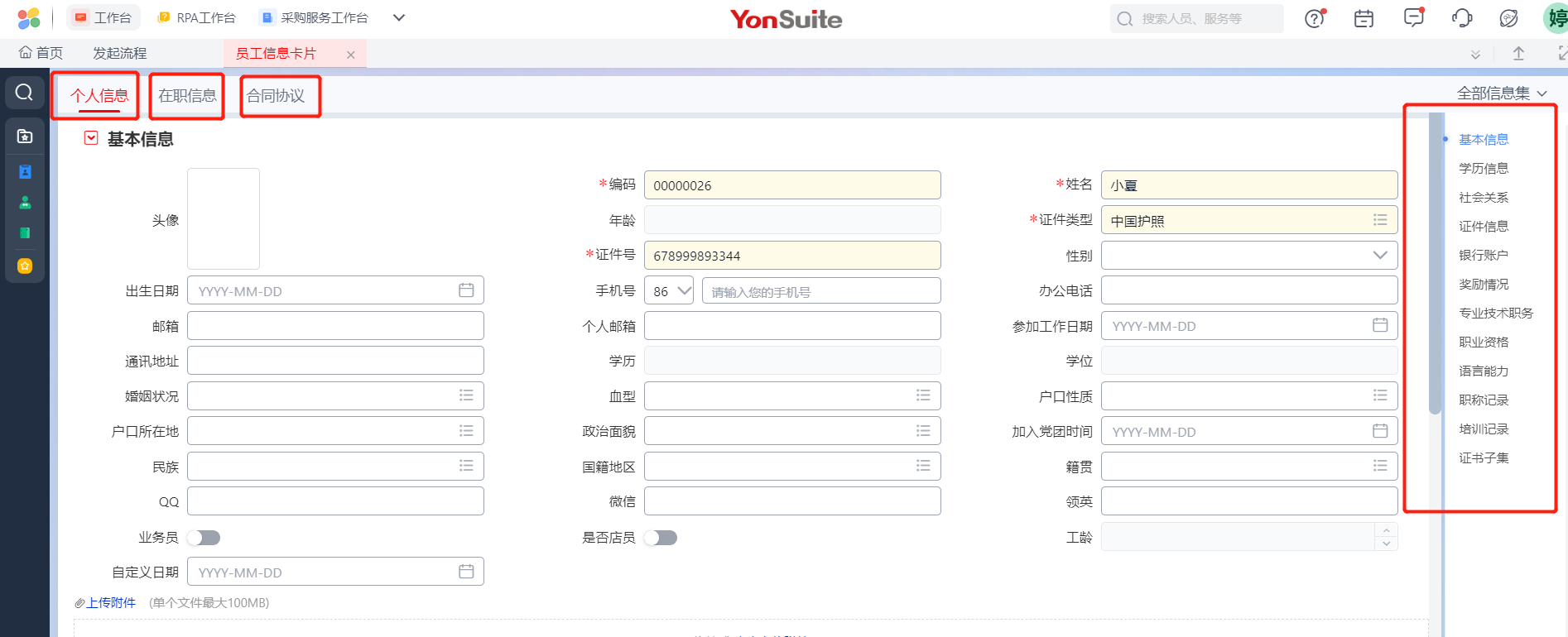Image resolution: width=1568 pixels, height=637 pixels.
Task: Toggle the 业务员 switch
Action: 204,538
